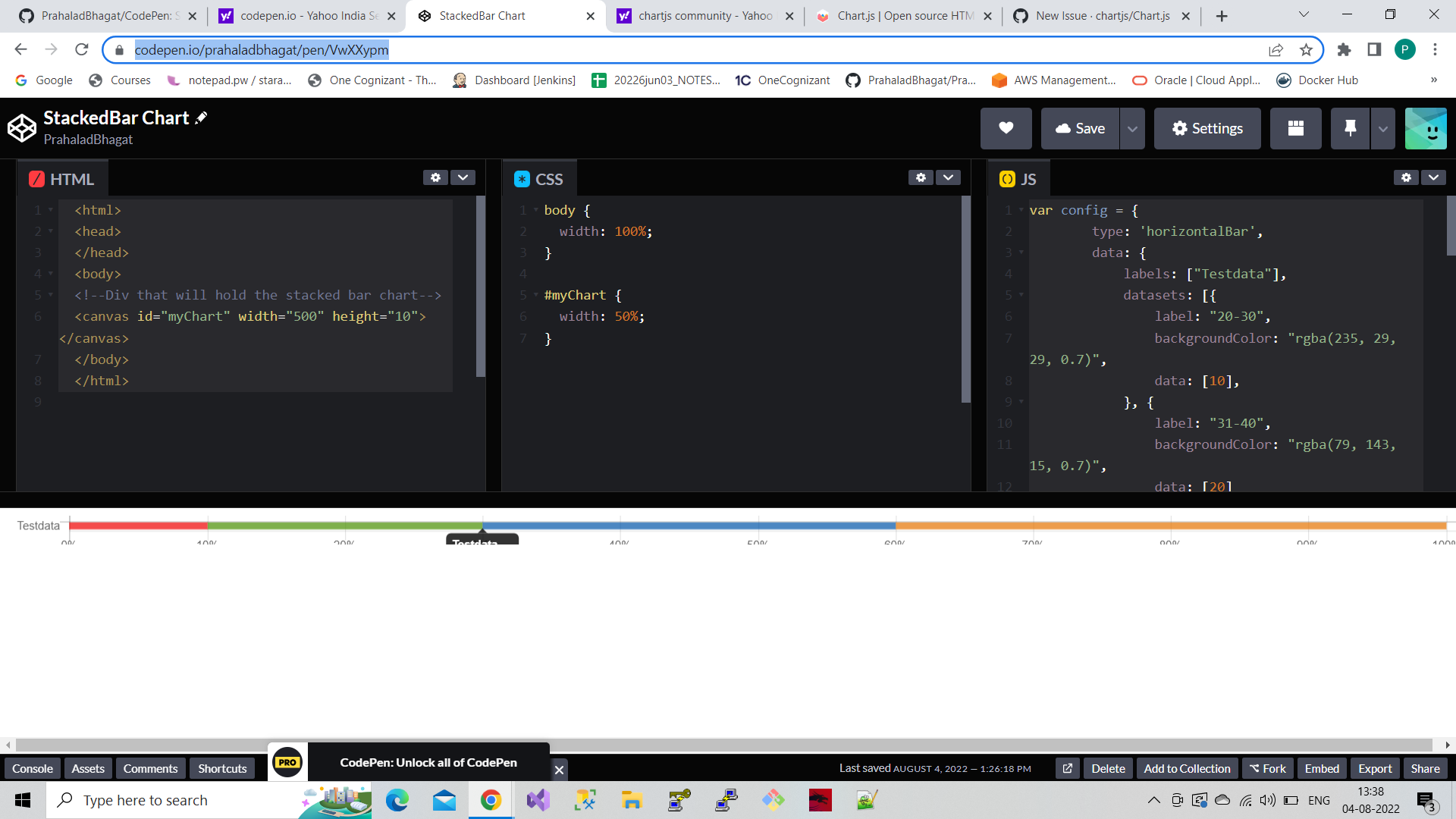Open the Console panel tab
The image size is (1456, 819).
(x=33, y=768)
